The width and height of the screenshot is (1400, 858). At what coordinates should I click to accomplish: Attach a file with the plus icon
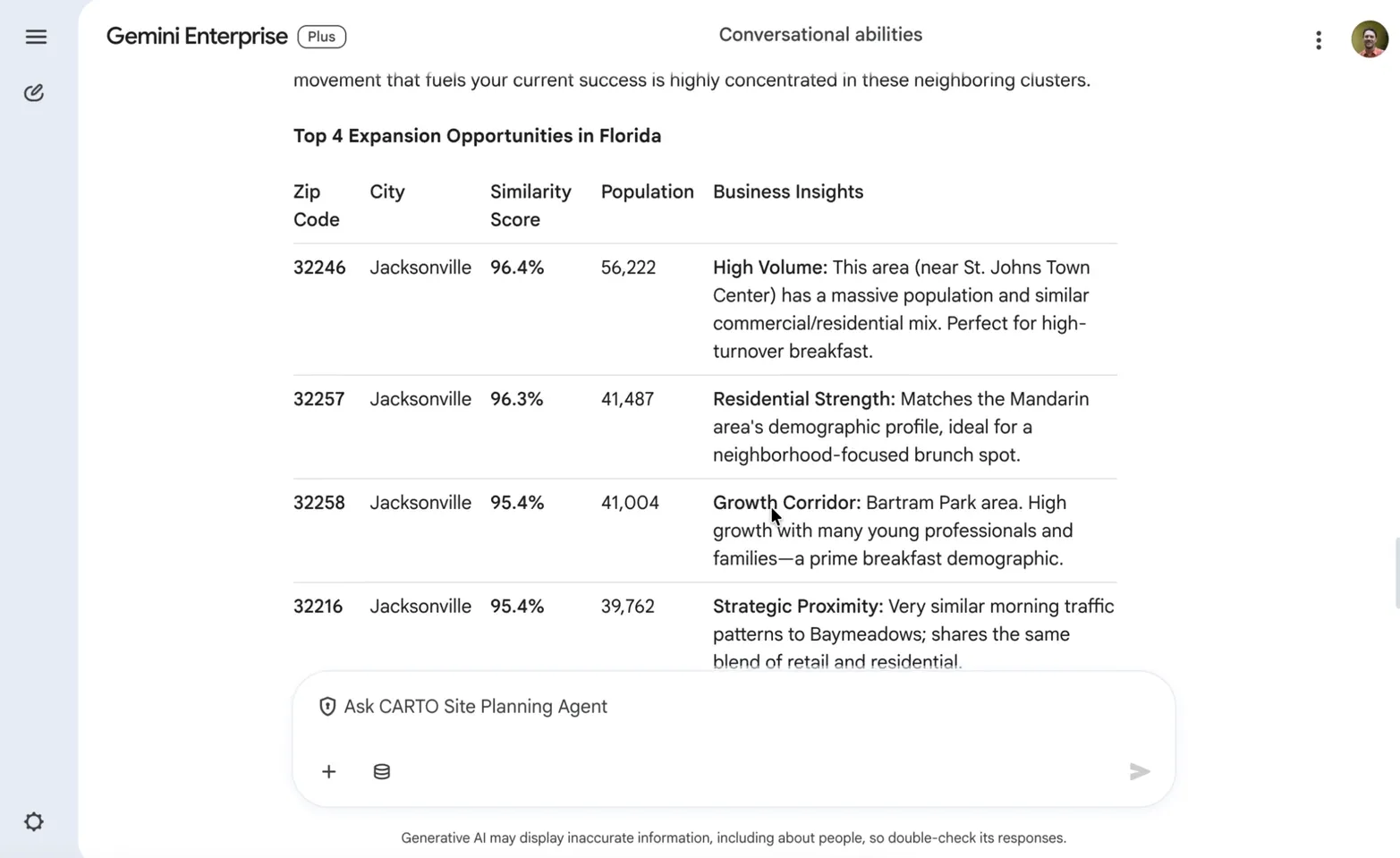click(x=329, y=771)
